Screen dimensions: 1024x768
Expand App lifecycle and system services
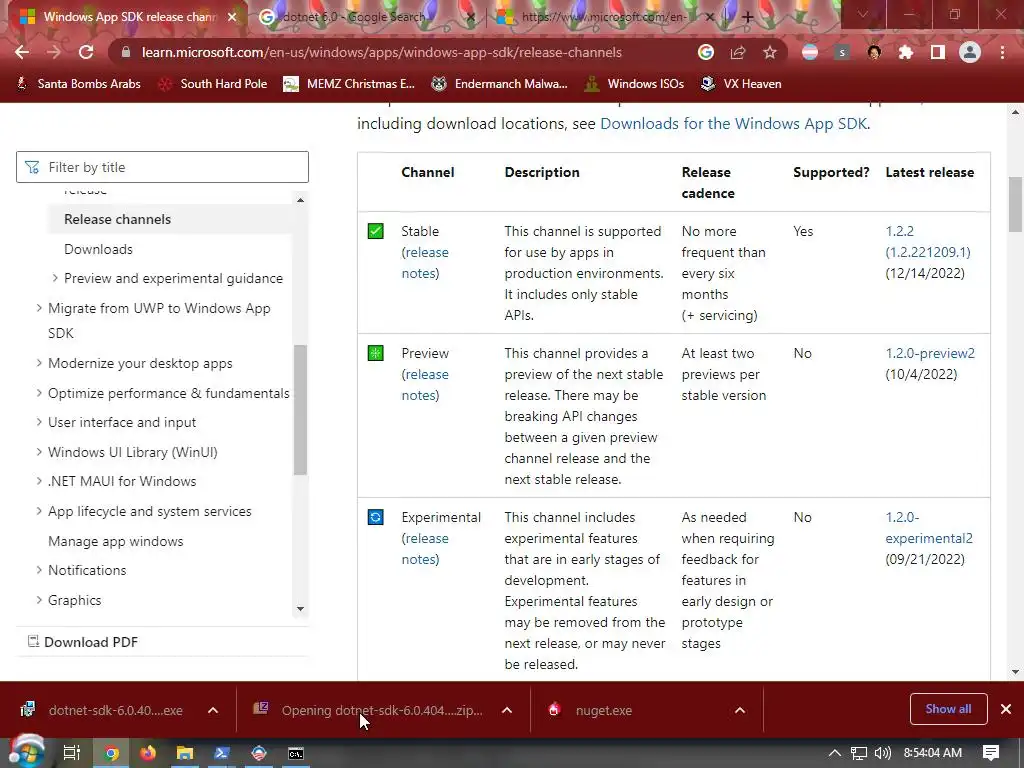point(39,511)
